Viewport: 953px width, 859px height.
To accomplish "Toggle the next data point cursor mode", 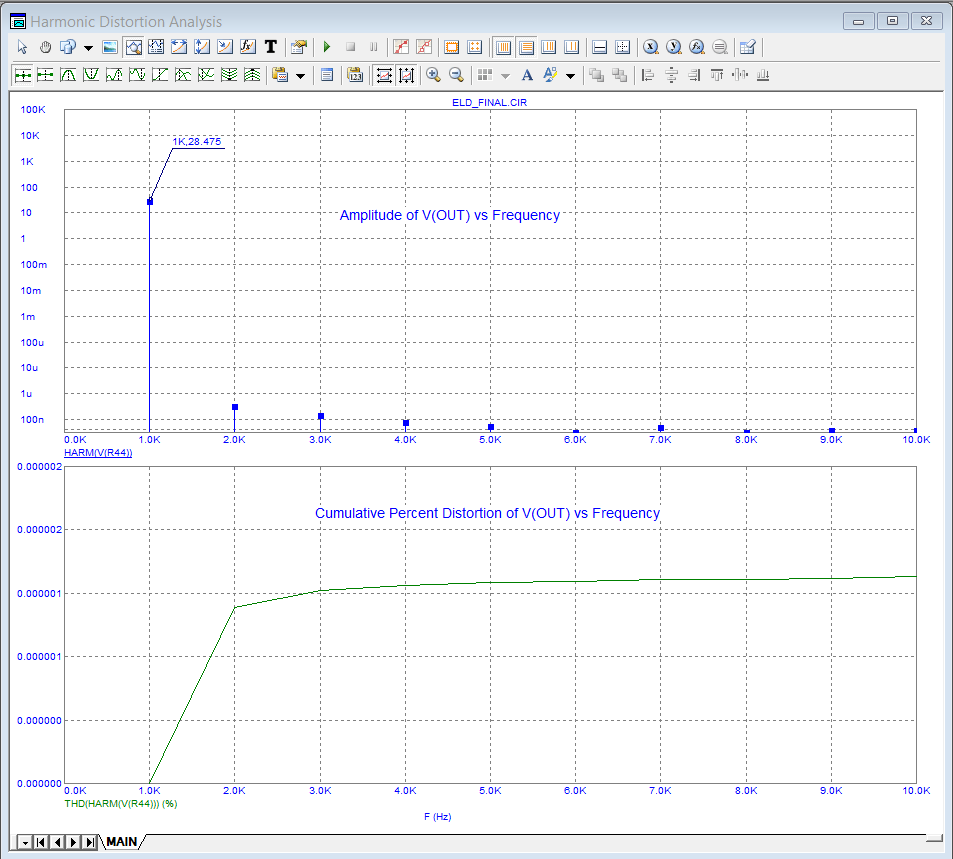I will pyautogui.click(x=22, y=75).
